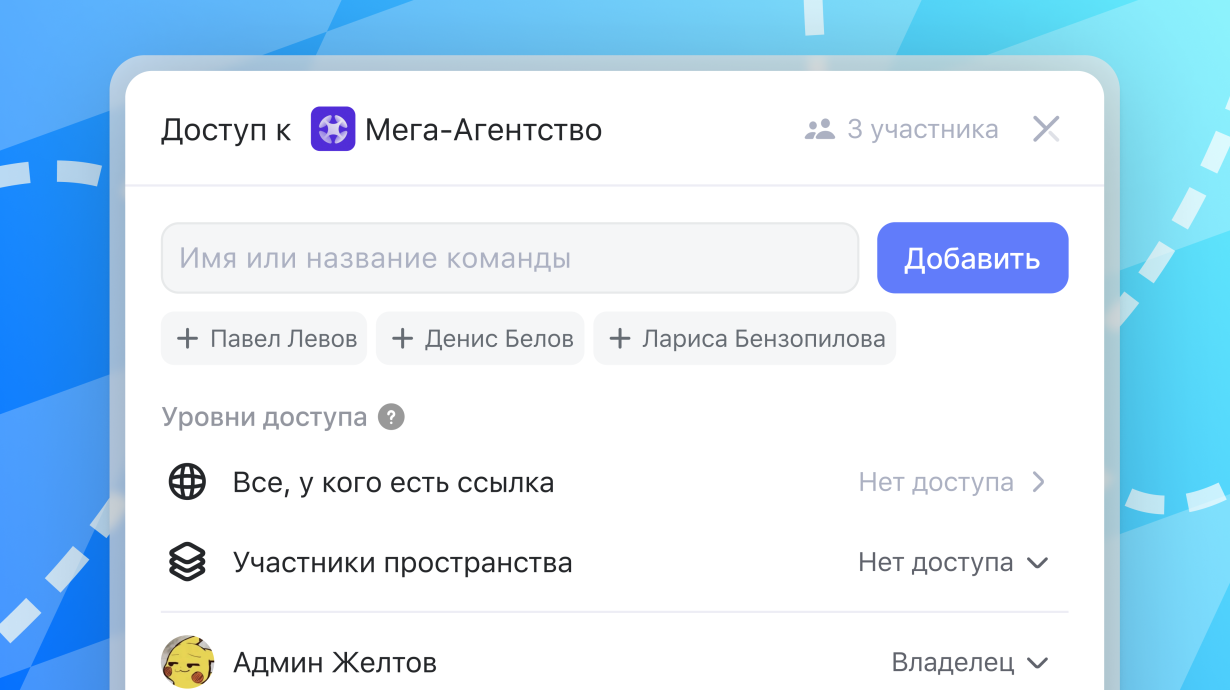The image size is (1230, 690).
Task: Click the Админ Желтов name
Action: coord(335,662)
